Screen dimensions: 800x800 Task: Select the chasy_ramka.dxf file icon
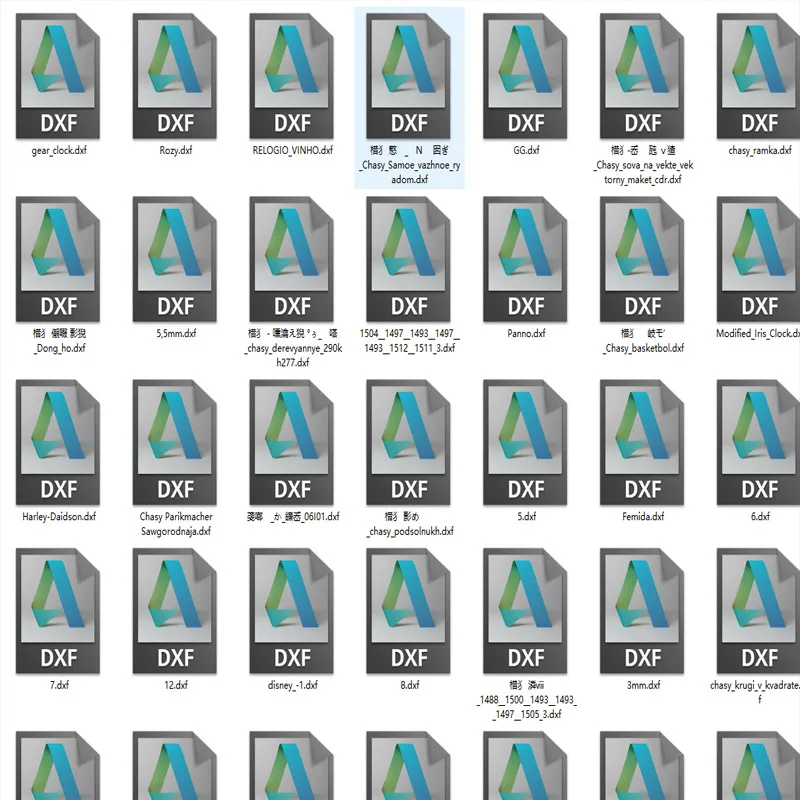(x=759, y=76)
